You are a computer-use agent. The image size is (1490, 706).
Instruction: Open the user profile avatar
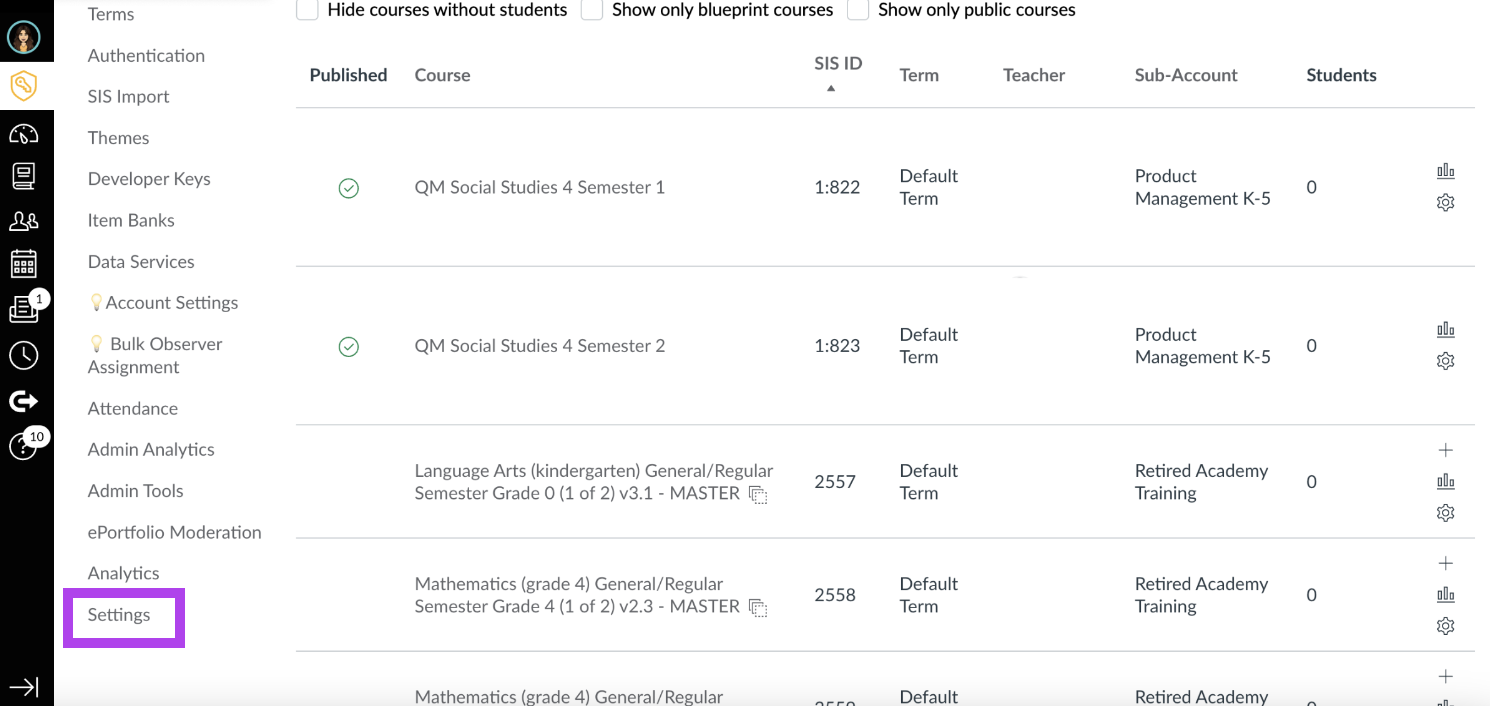tap(24, 38)
